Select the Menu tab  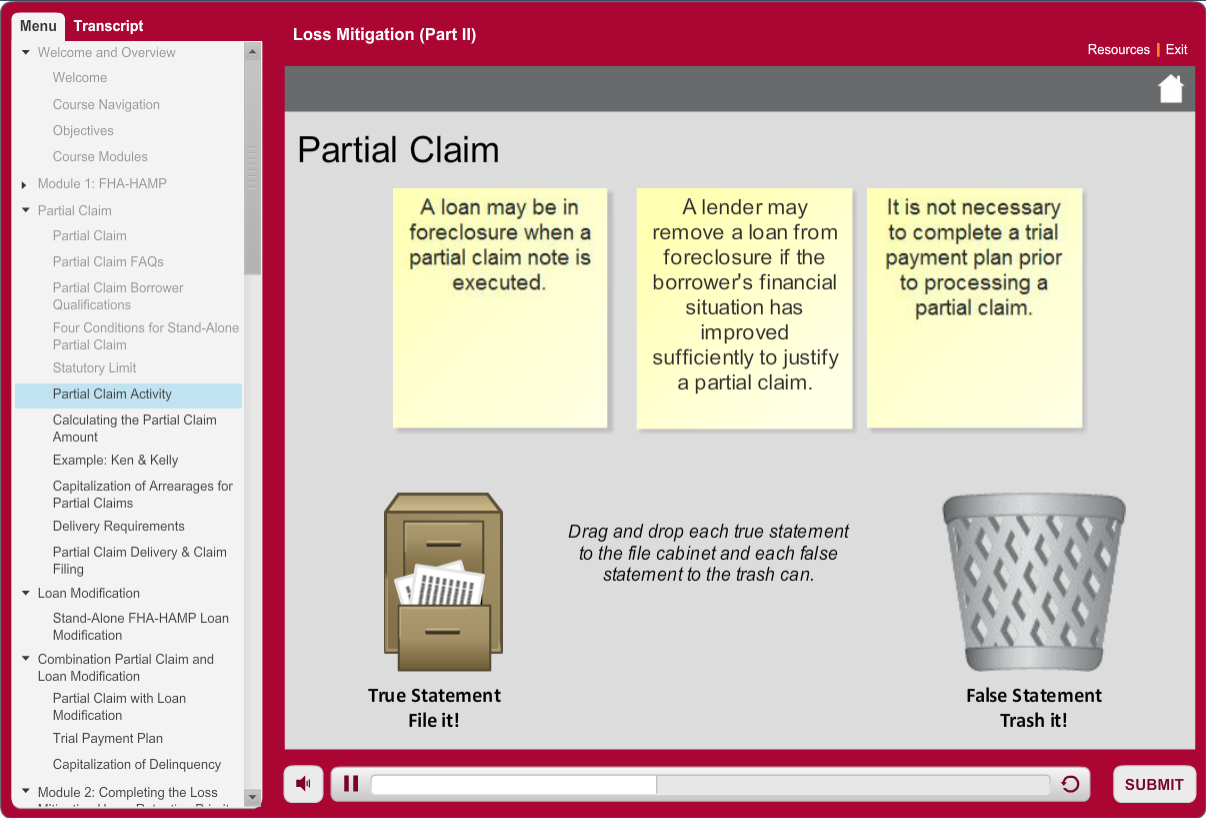[x=38, y=26]
